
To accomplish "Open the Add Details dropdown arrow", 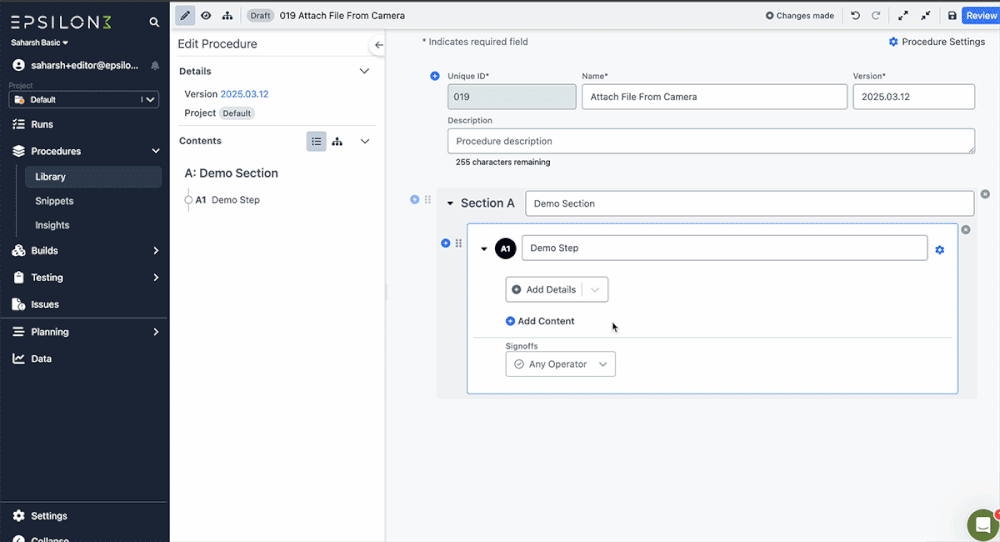I will tap(594, 289).
